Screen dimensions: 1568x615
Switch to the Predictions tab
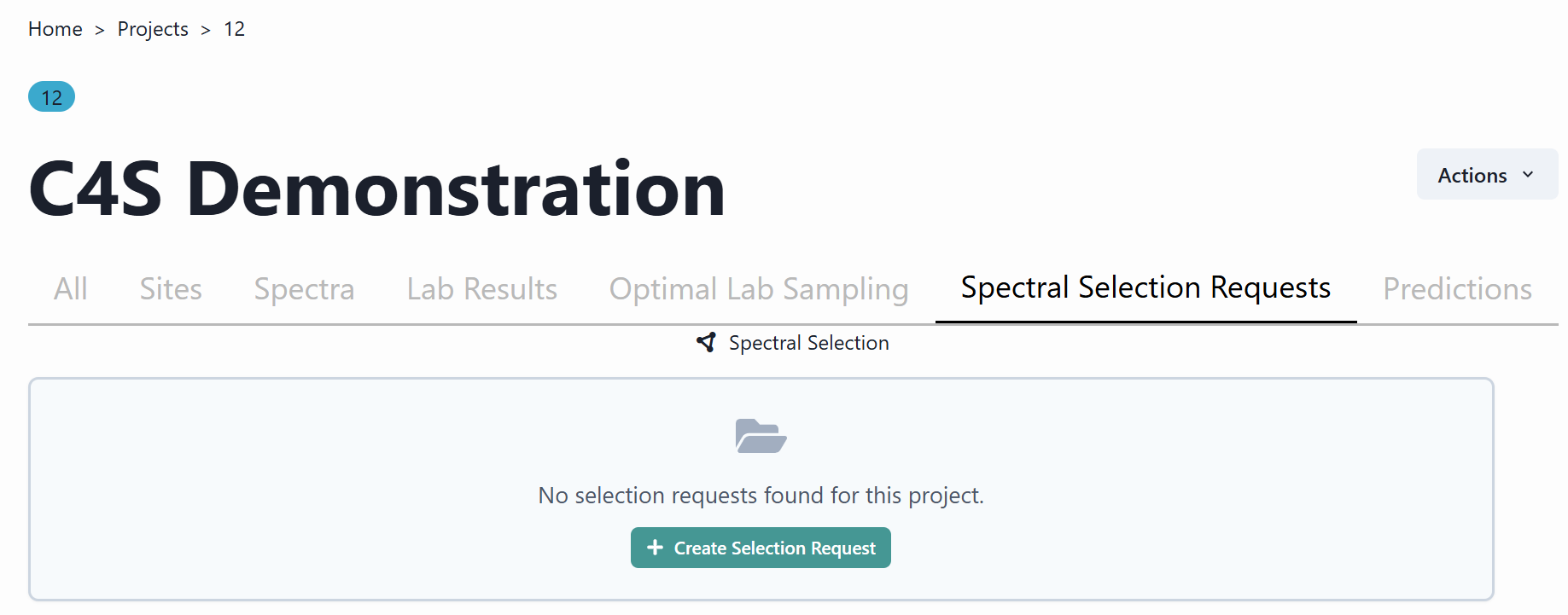point(1457,289)
